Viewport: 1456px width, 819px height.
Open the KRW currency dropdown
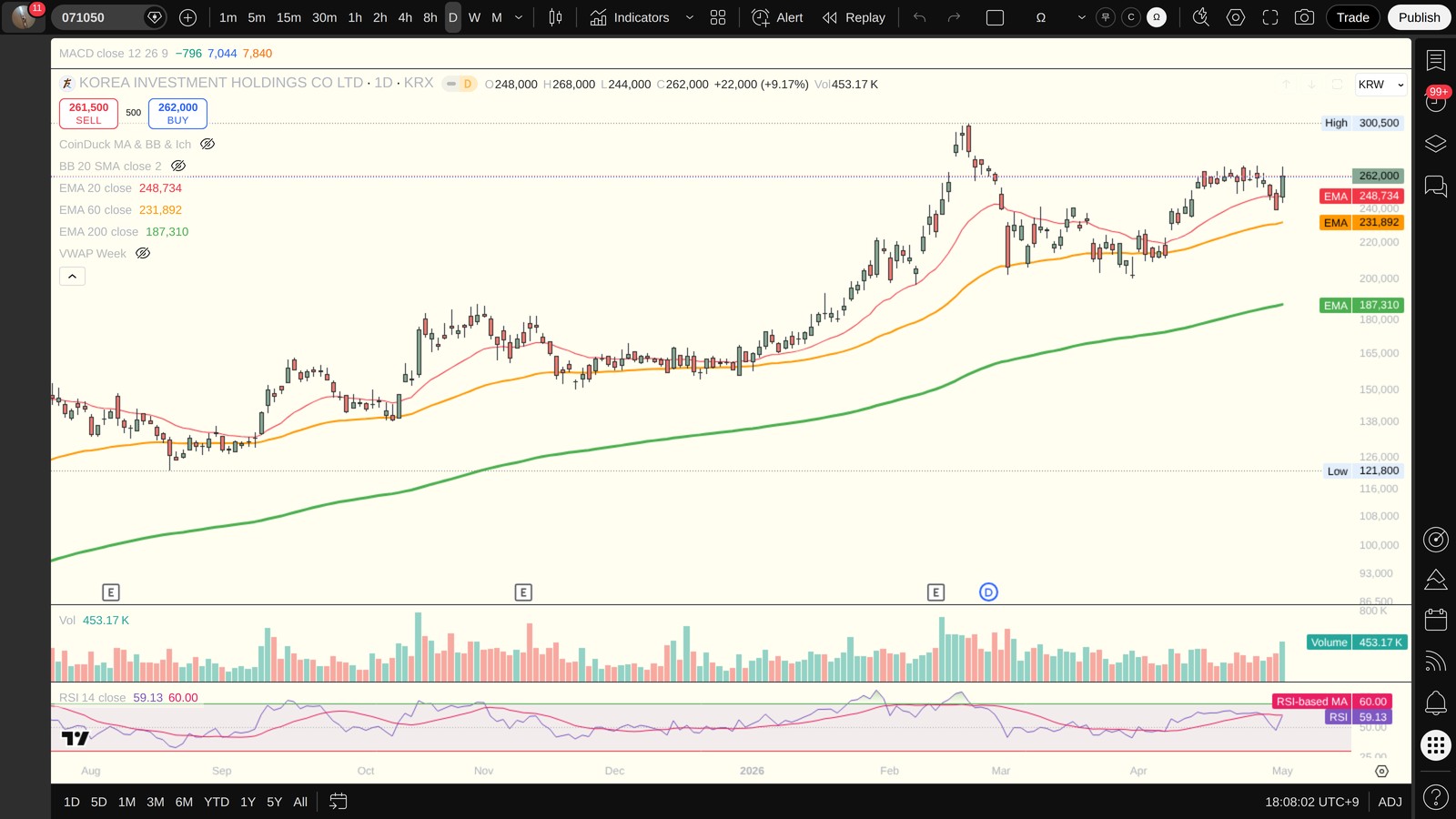(1380, 85)
